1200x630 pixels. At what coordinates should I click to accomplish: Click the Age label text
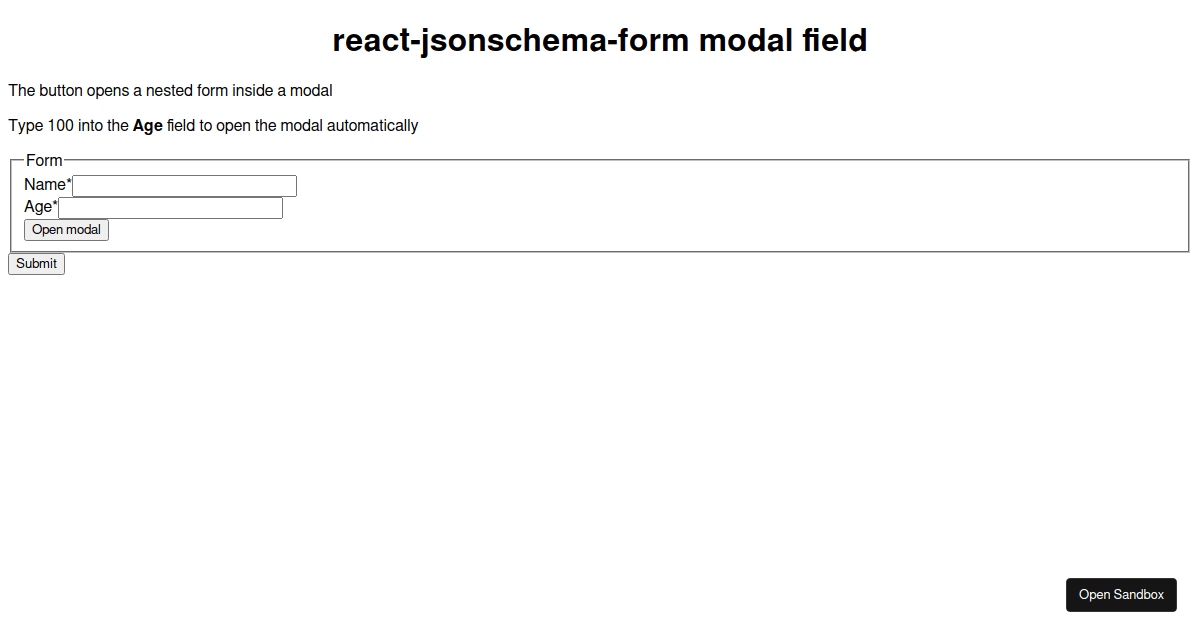(36, 207)
